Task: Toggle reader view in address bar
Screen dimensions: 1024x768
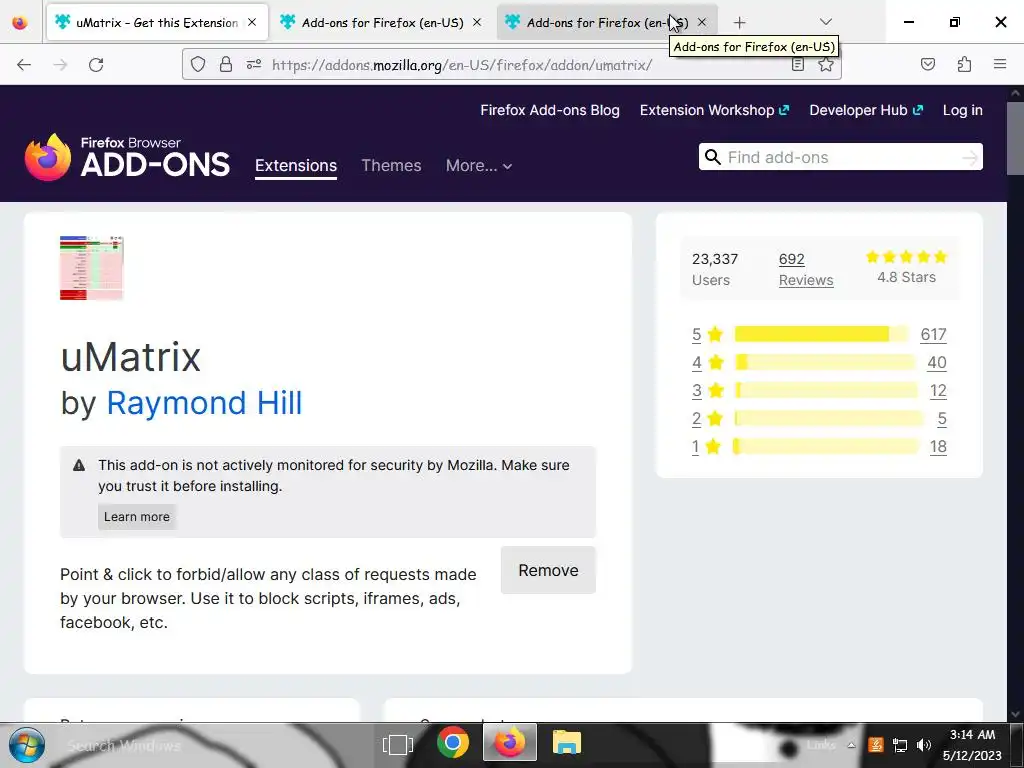Action: tap(797, 65)
